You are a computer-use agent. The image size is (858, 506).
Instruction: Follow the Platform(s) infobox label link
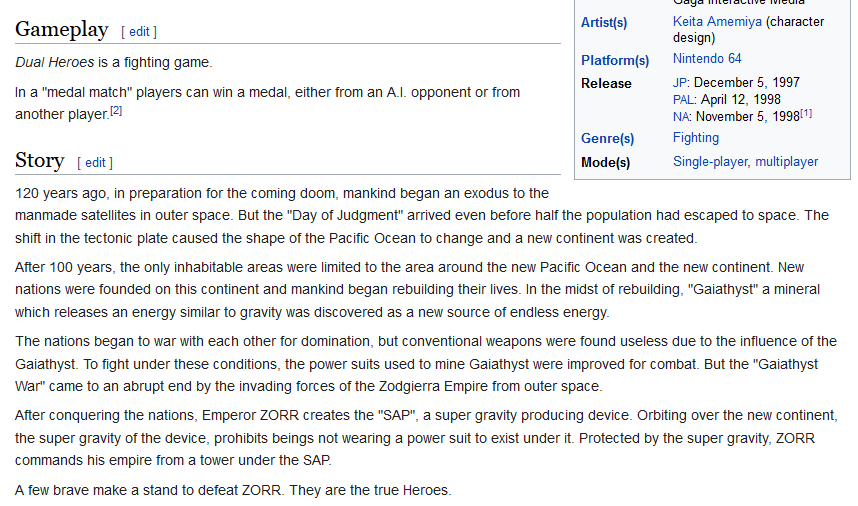click(x=615, y=60)
